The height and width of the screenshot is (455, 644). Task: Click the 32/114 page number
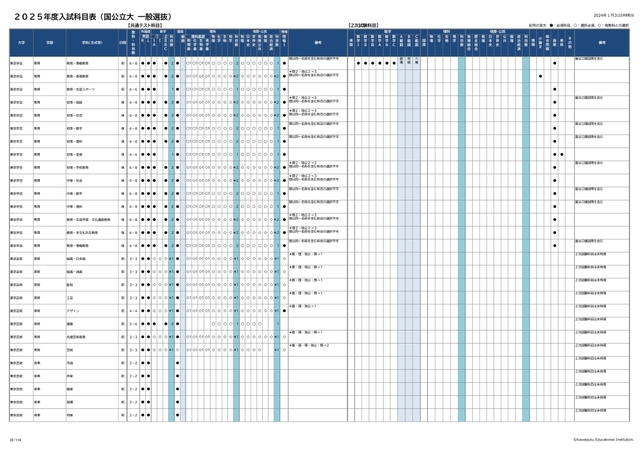(x=14, y=437)
